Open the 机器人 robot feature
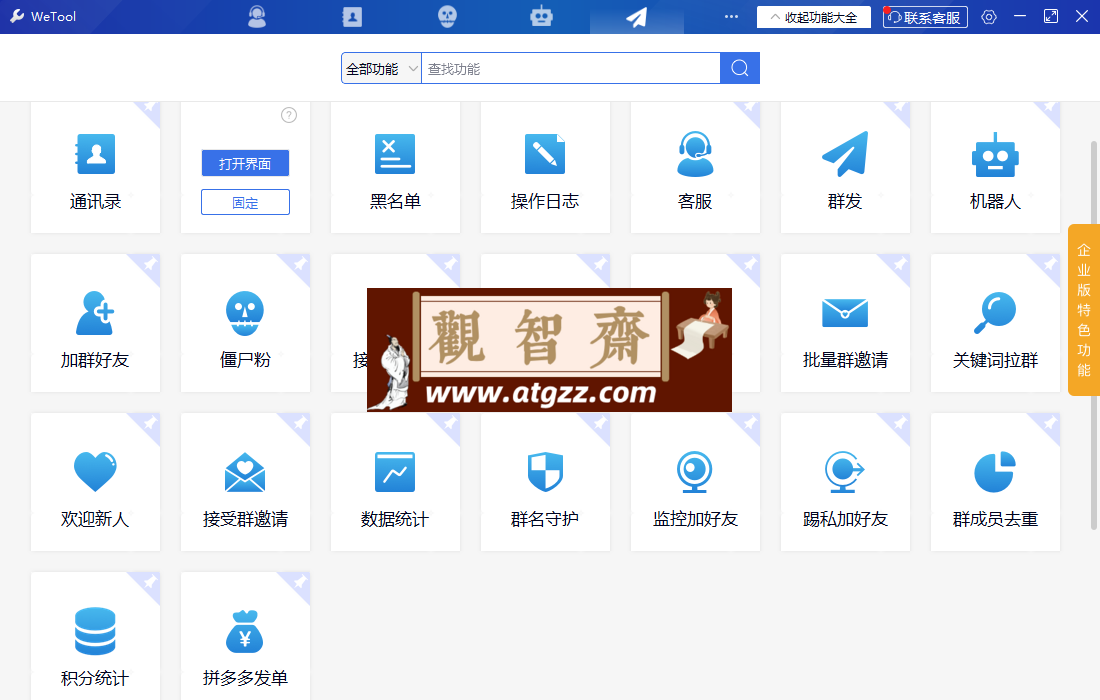Image resolution: width=1100 pixels, height=700 pixels. click(995, 168)
